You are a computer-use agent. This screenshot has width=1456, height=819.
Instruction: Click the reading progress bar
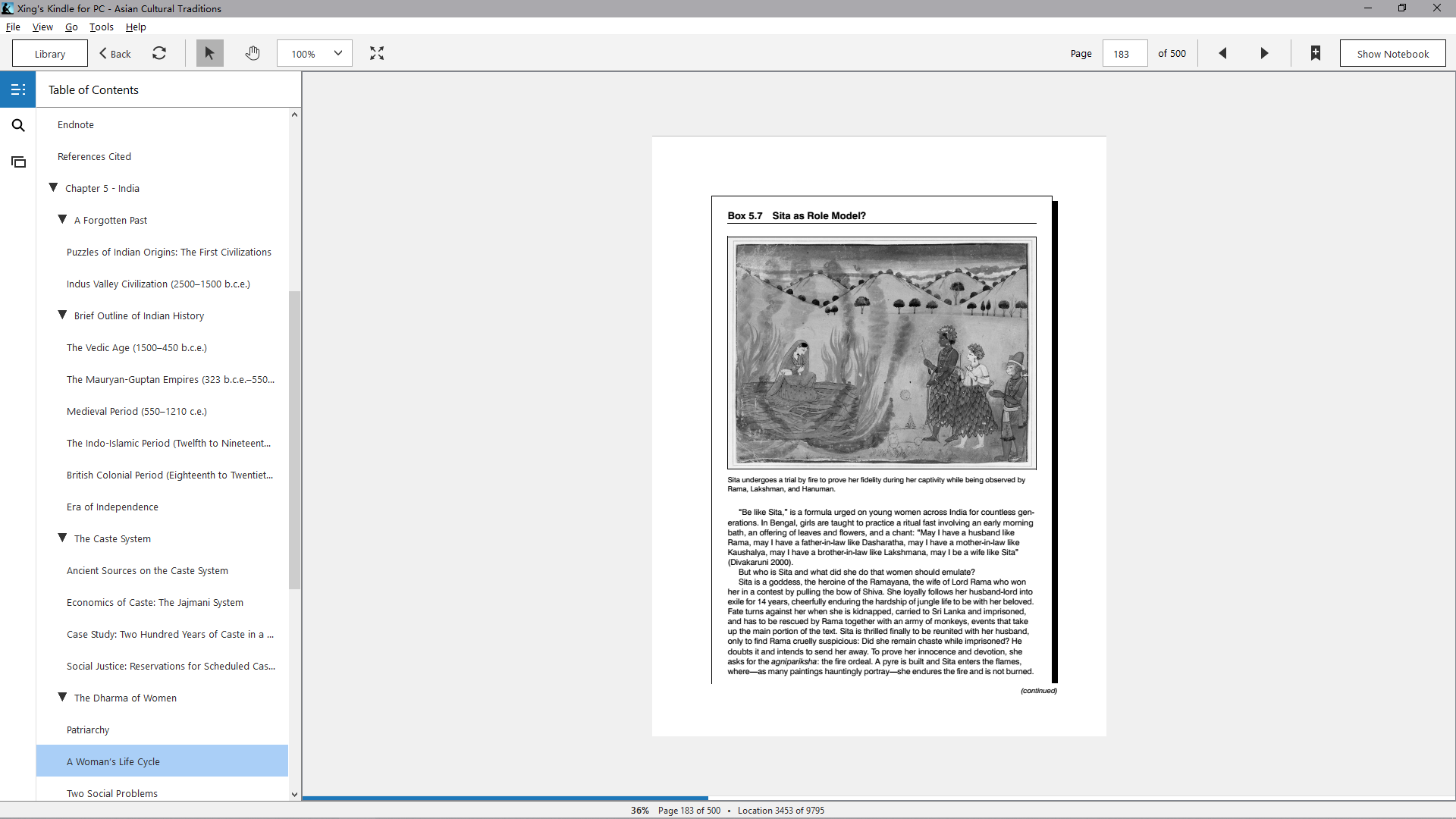(x=878, y=798)
